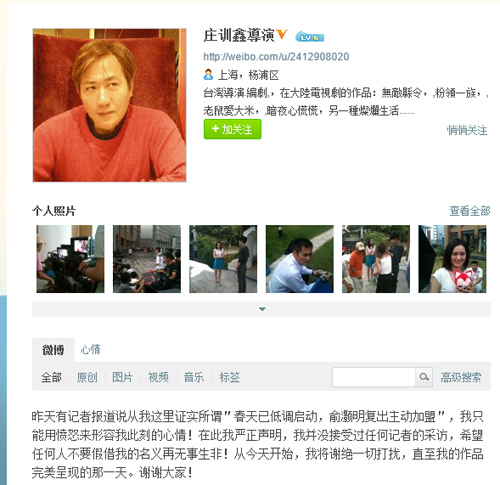
Task: Filter posts by 标签
Action: pos(229,377)
